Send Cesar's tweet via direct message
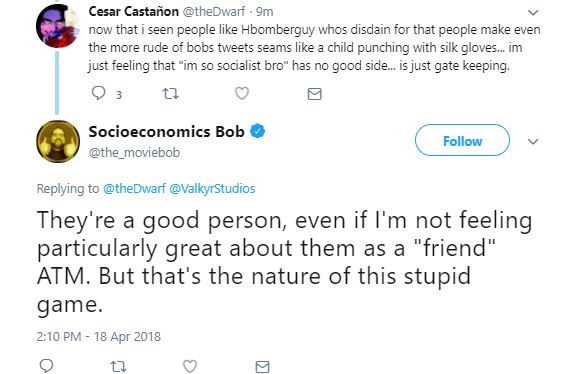Screen dimensions: 575x374 click(x=314, y=94)
